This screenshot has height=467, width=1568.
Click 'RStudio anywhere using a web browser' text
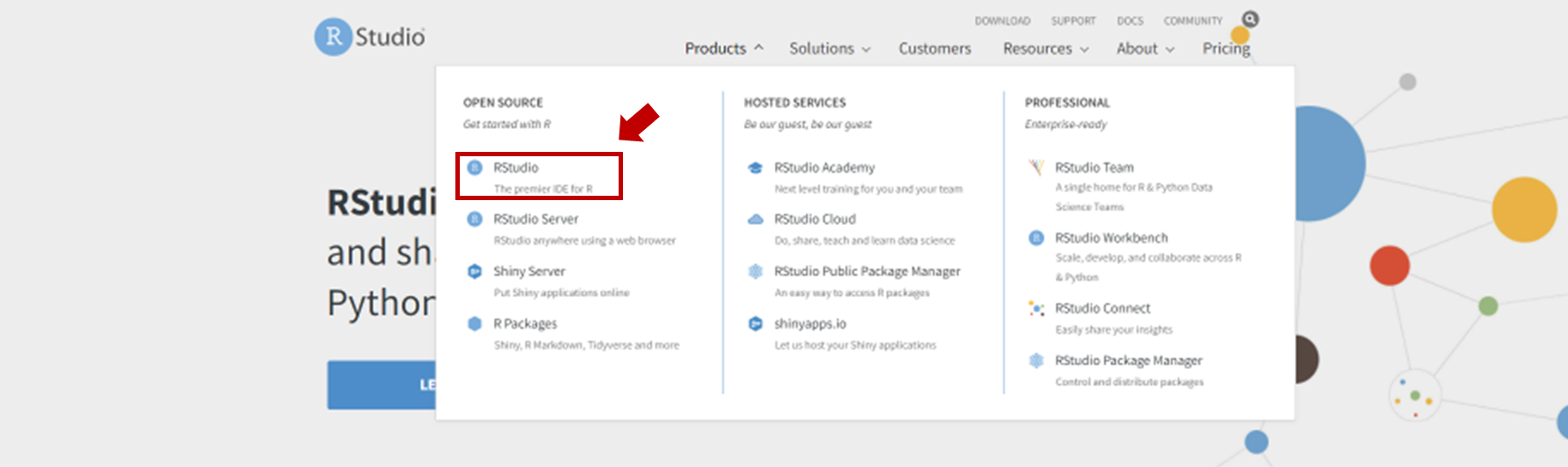pyautogui.click(x=584, y=241)
